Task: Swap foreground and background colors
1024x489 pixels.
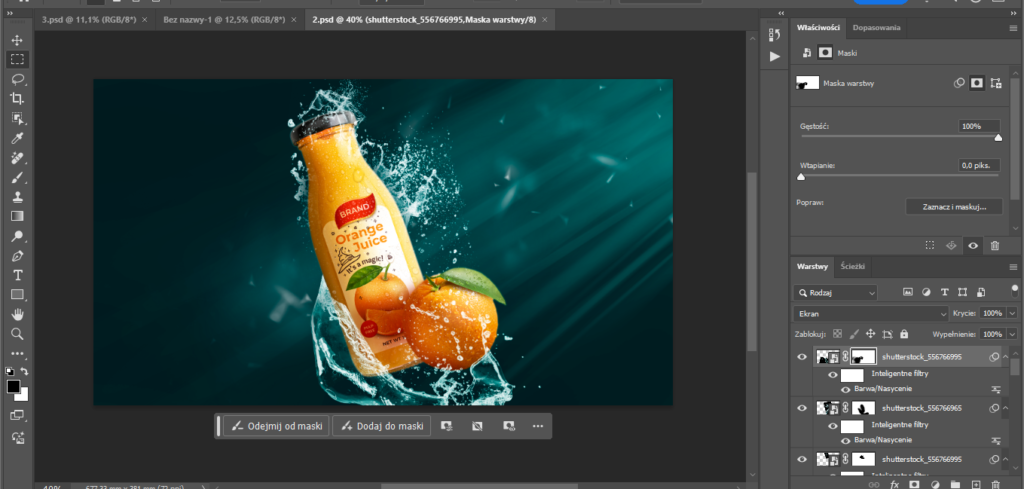Action: (x=25, y=371)
